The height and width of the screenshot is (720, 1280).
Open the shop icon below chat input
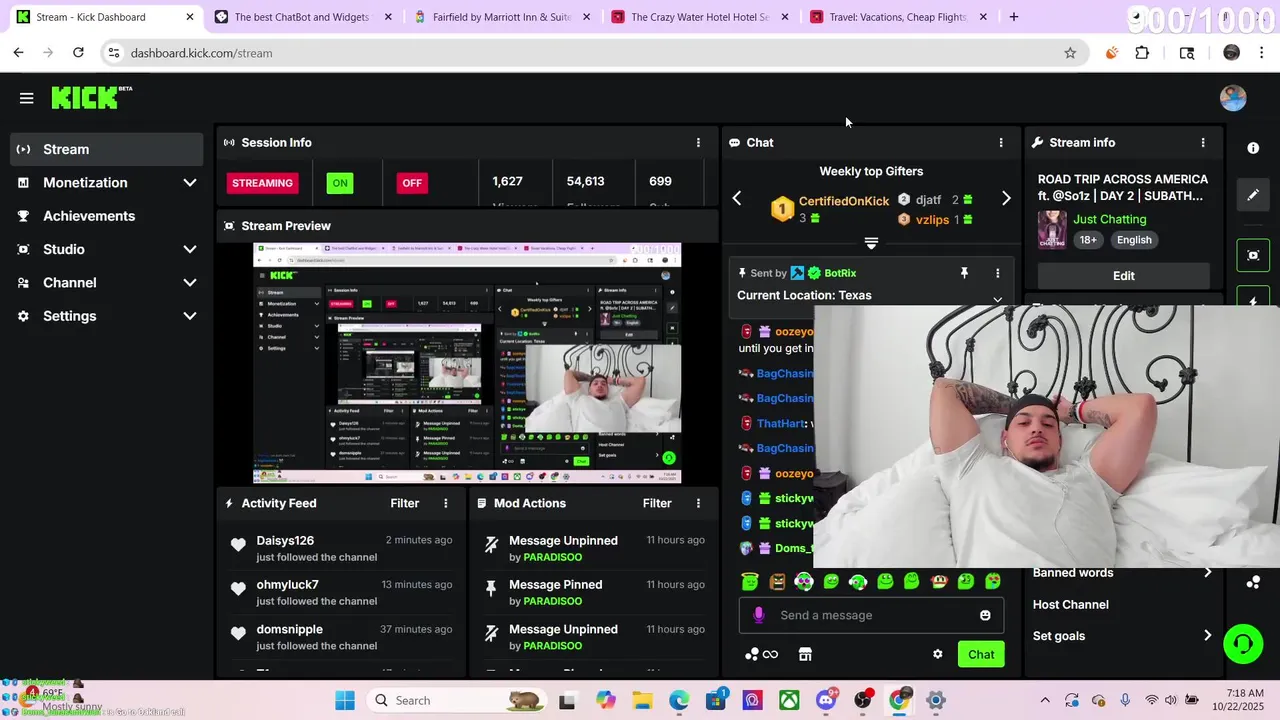(805, 654)
